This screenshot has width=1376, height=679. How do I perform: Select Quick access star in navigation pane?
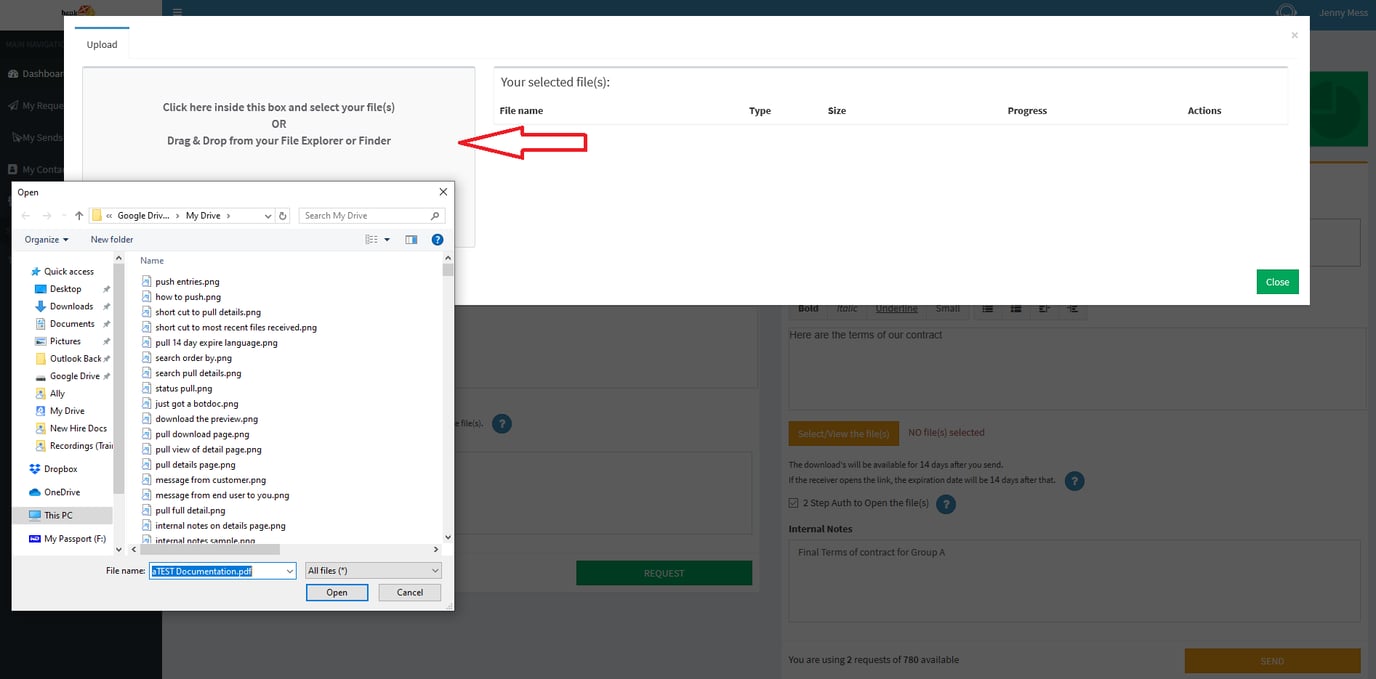tap(36, 272)
